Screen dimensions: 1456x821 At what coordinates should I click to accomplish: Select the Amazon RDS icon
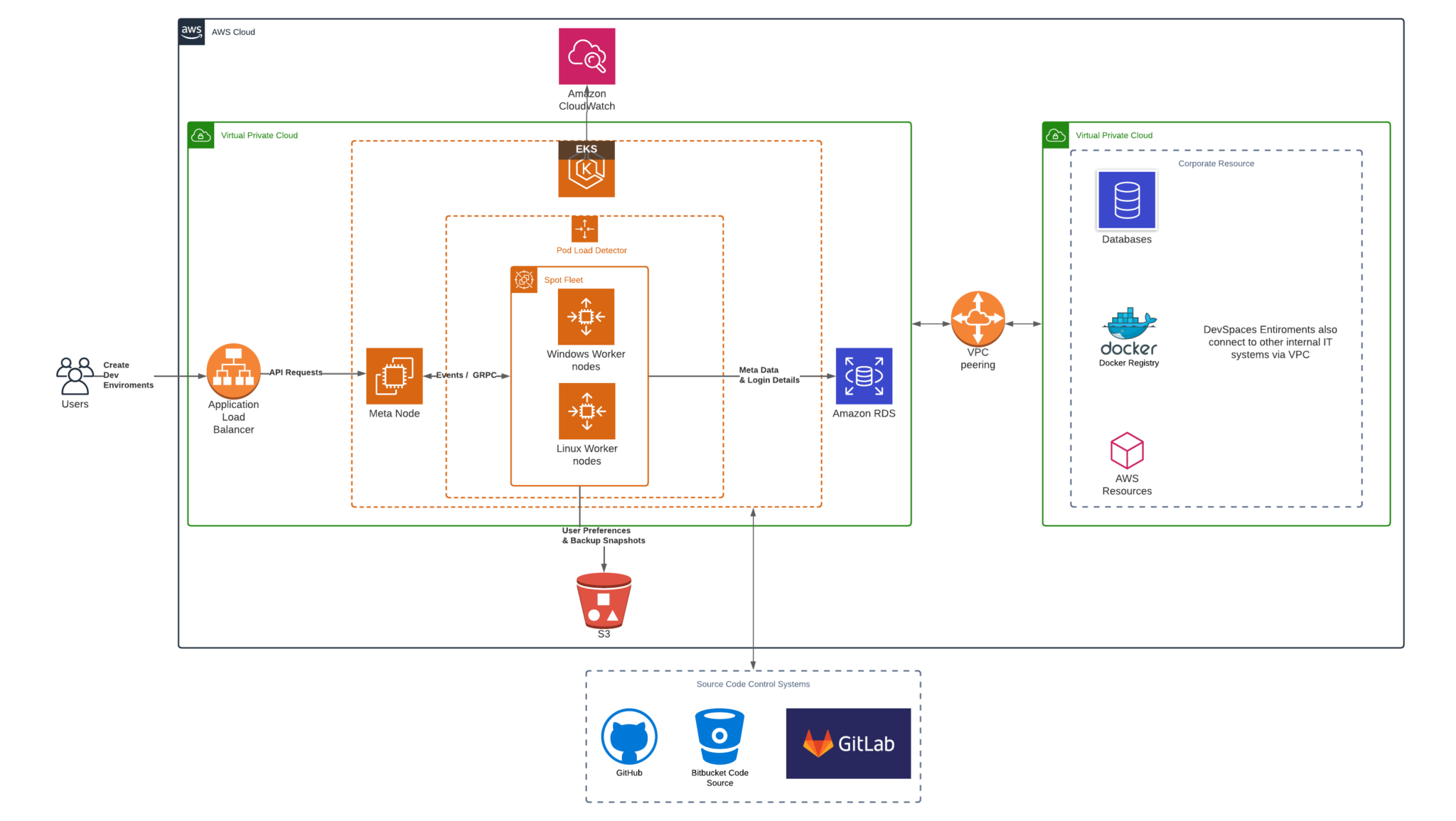[x=863, y=377]
